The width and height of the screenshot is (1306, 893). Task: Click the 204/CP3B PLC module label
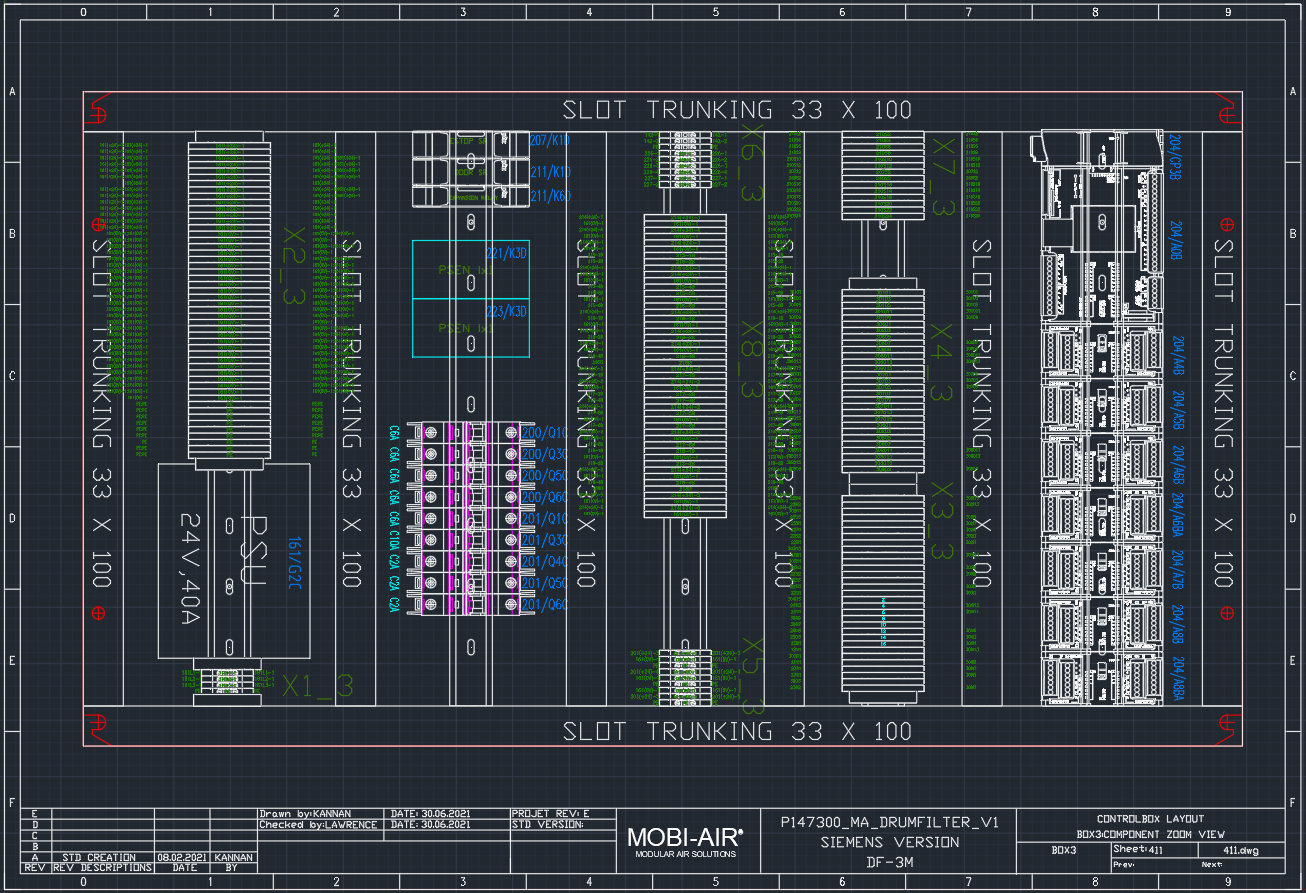tap(1175, 156)
